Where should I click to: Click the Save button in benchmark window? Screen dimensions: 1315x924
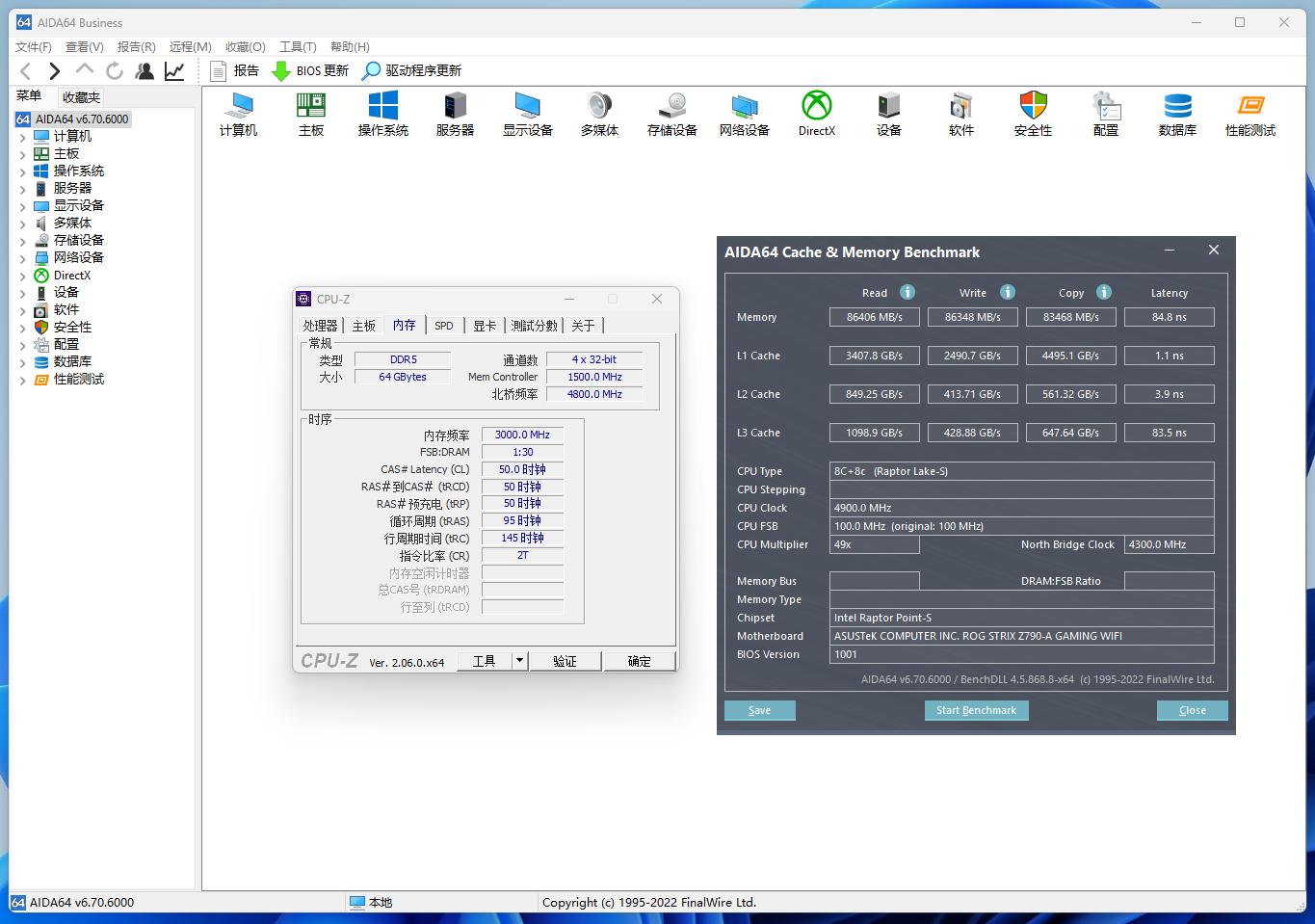[x=759, y=710]
